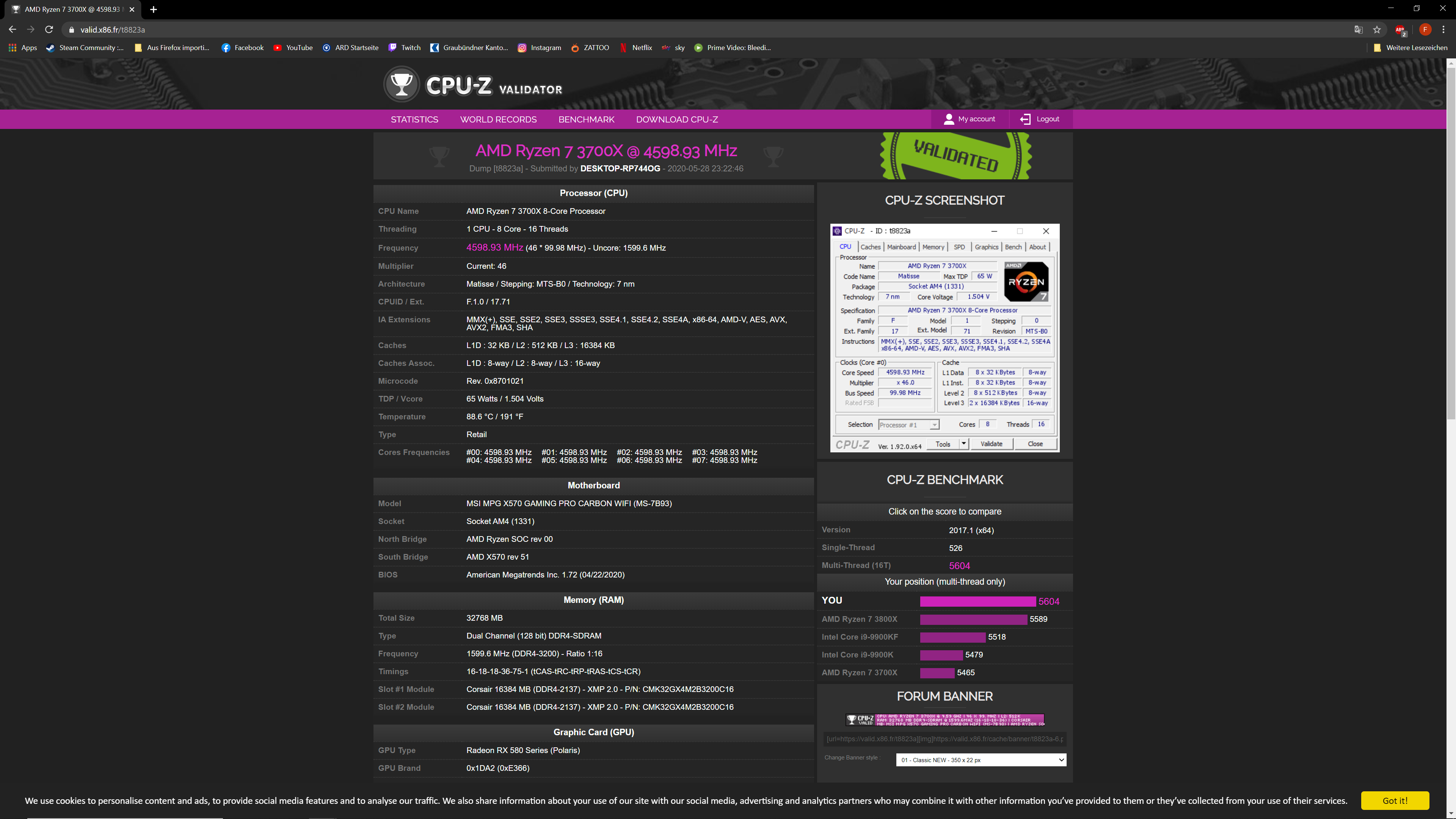The image size is (1456, 819).
Task: Open the DOWNLOAD CPU-Z menu item
Action: (676, 119)
